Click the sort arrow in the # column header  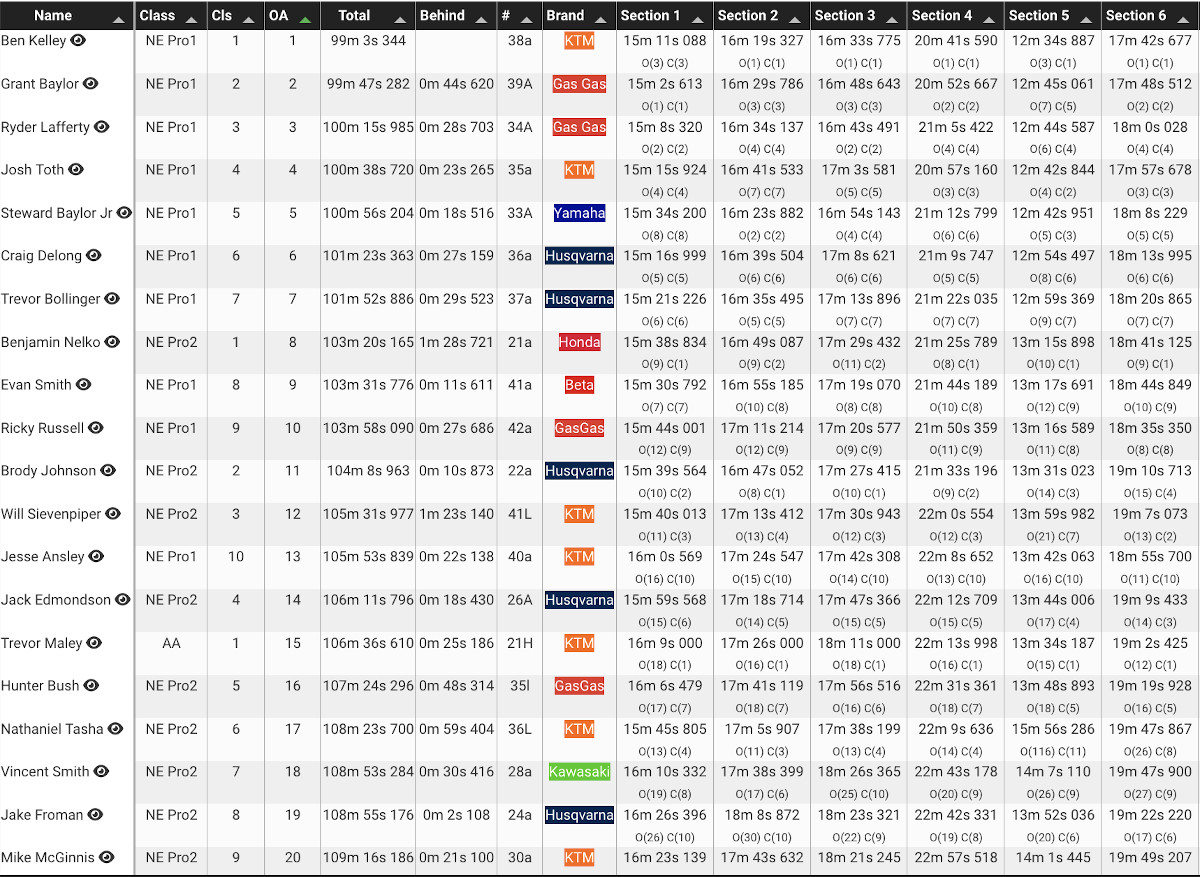coord(526,20)
